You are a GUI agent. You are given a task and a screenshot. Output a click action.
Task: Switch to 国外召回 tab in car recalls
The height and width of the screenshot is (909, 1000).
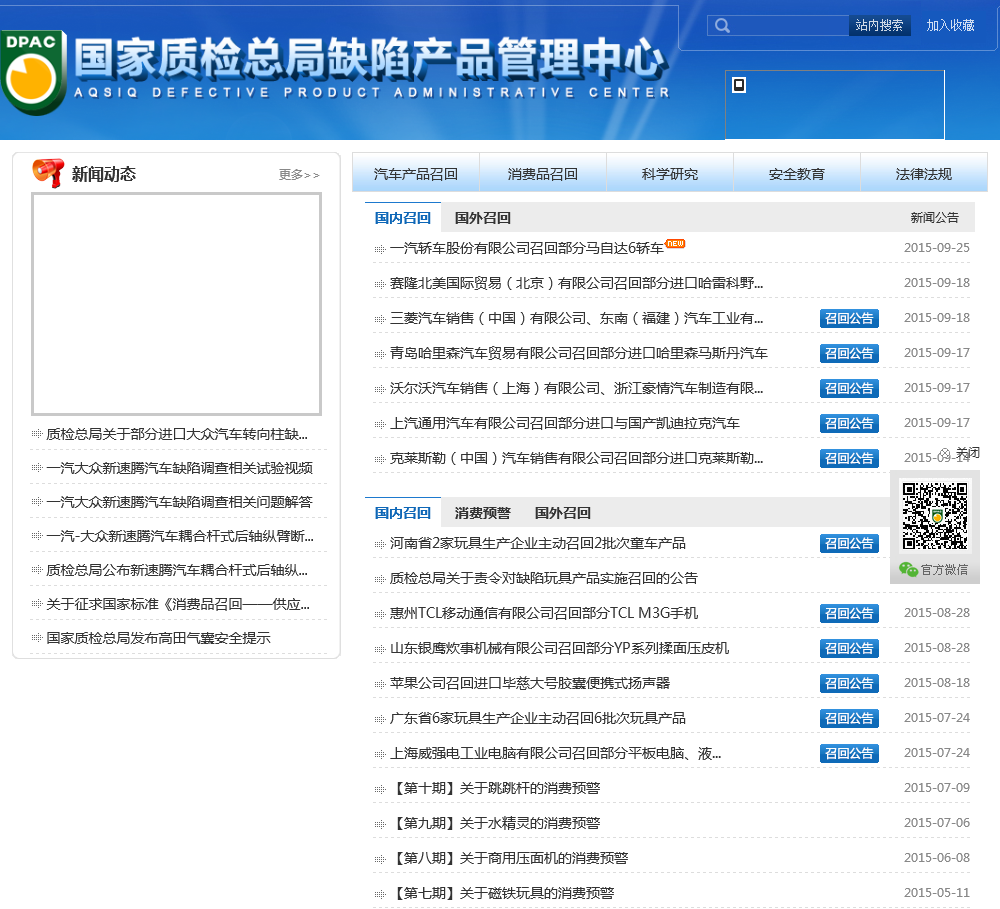click(483, 218)
